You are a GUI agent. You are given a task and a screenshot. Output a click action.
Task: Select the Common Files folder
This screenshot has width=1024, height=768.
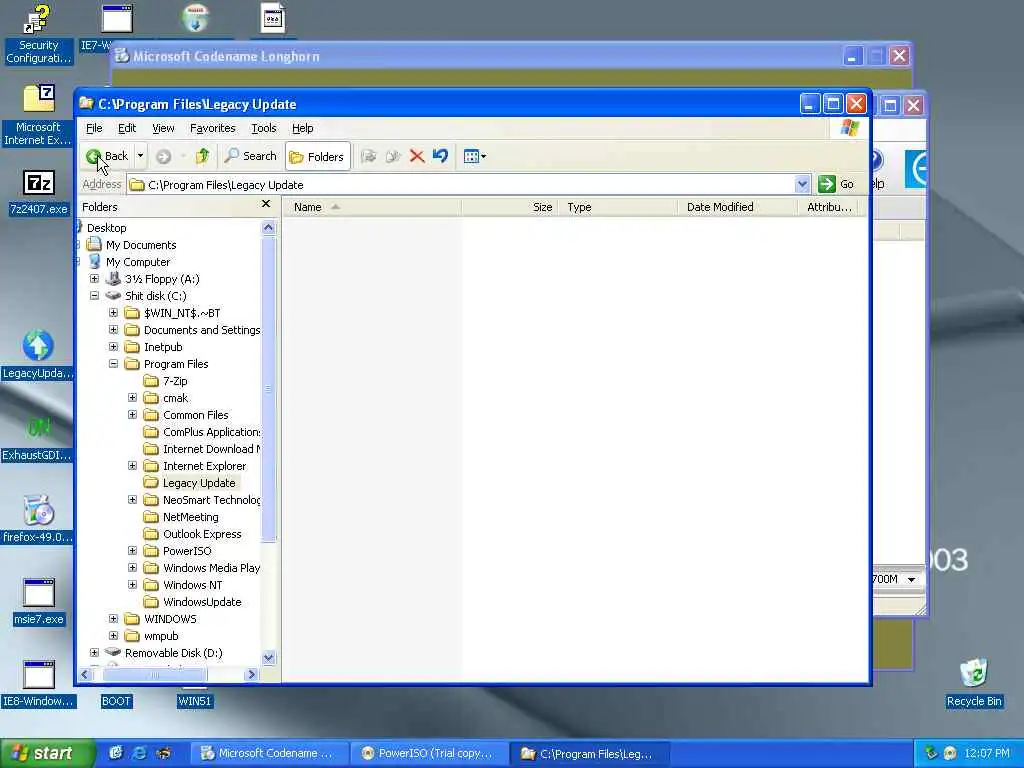195,415
